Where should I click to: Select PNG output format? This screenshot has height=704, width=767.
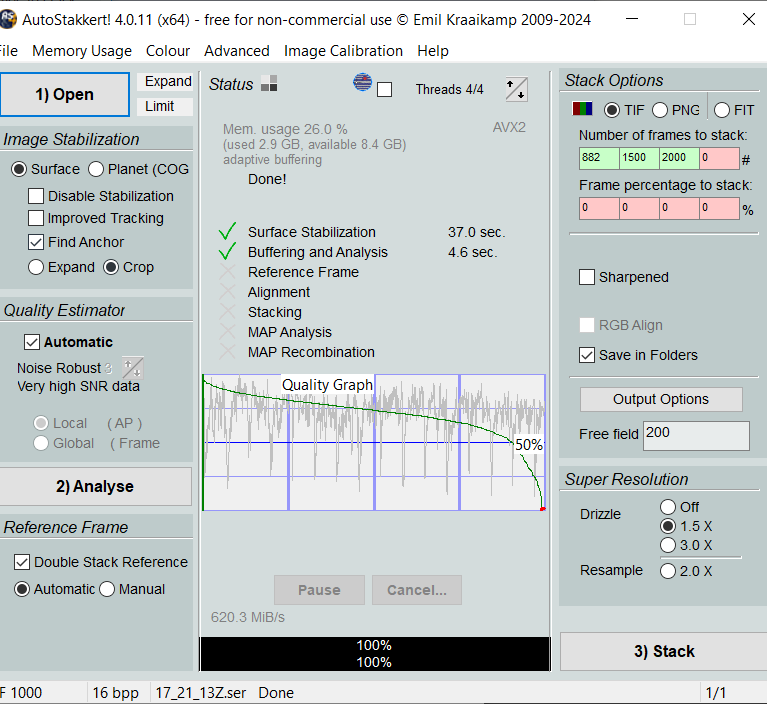tap(676, 110)
